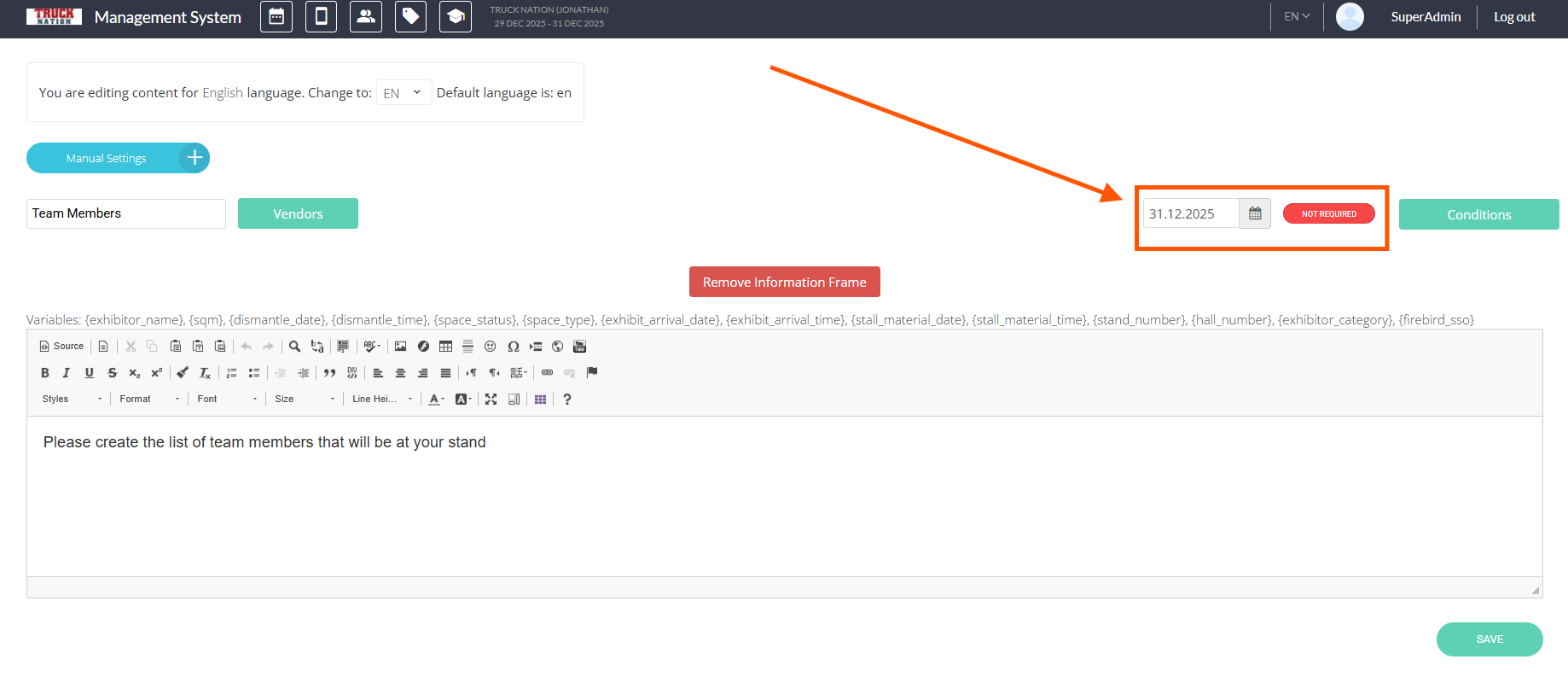Click the graduation cap icon in header
This screenshot has height=677, width=1568.
point(456,17)
